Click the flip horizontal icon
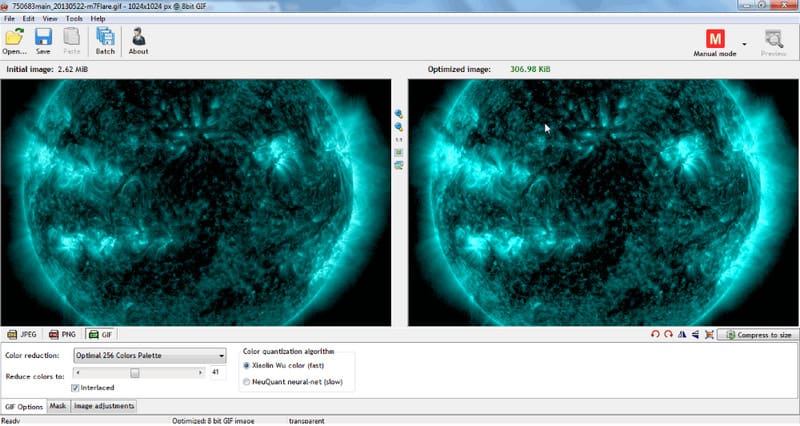 tap(681, 334)
